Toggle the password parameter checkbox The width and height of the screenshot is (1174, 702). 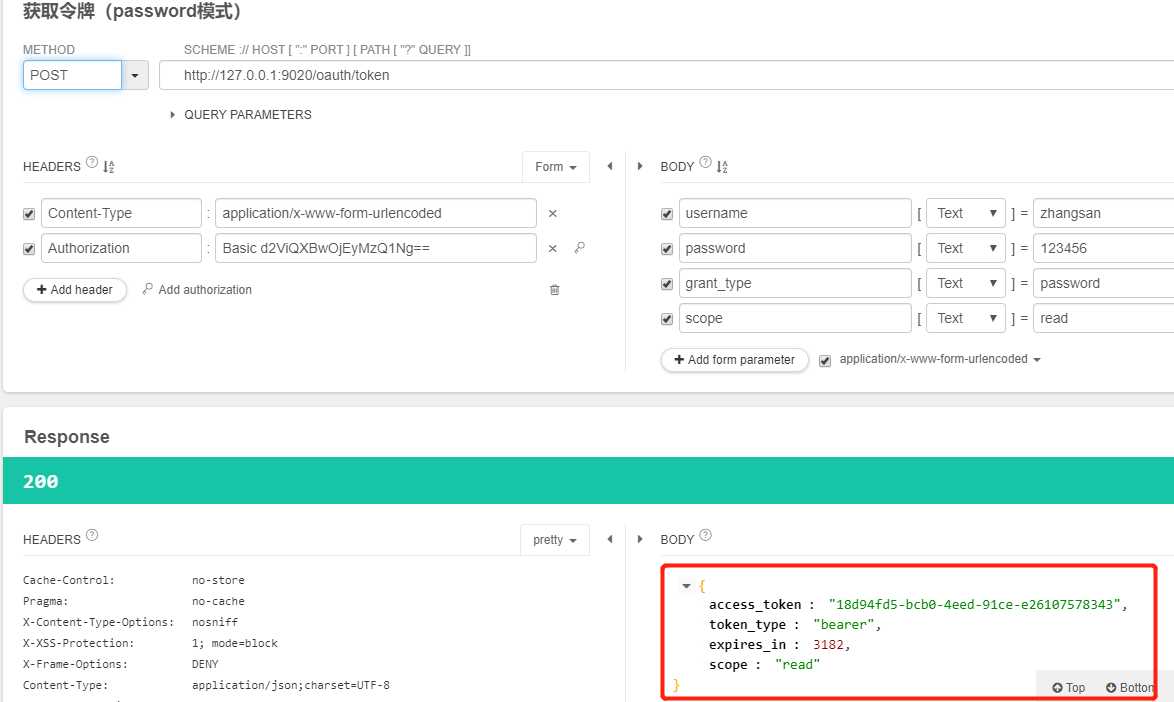tap(667, 249)
